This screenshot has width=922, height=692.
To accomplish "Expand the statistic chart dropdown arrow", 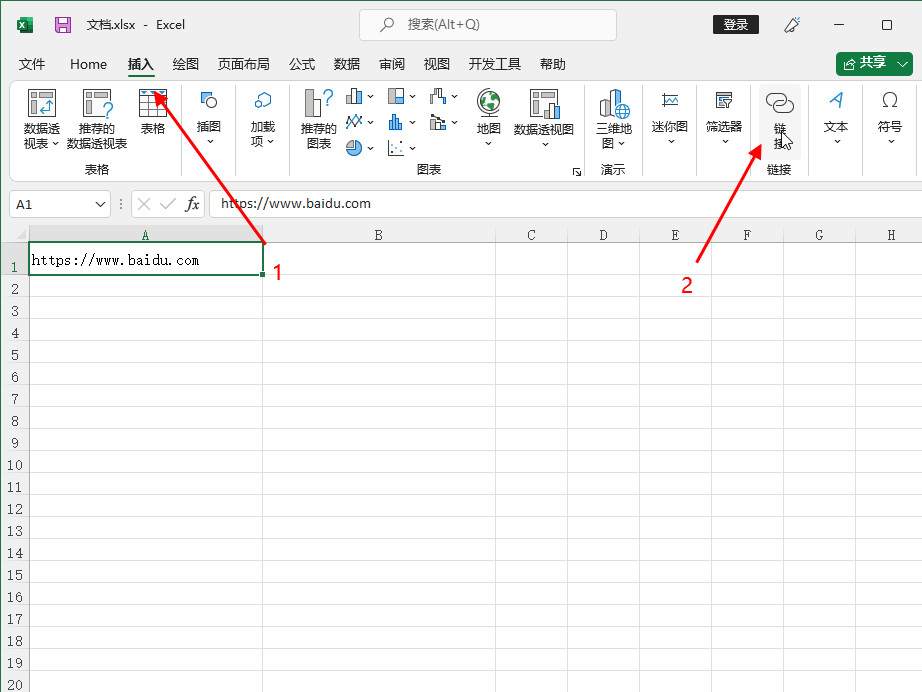I will pyautogui.click(x=413, y=122).
